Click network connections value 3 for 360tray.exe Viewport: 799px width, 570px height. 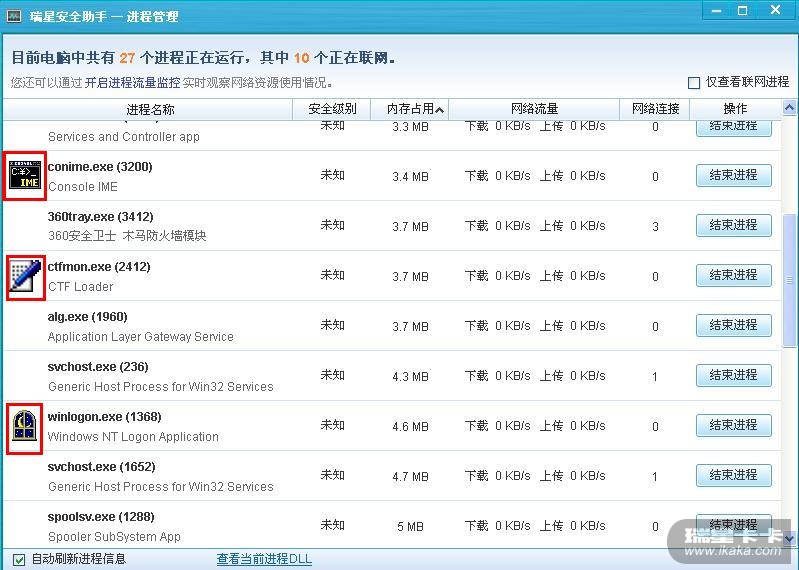(x=655, y=226)
